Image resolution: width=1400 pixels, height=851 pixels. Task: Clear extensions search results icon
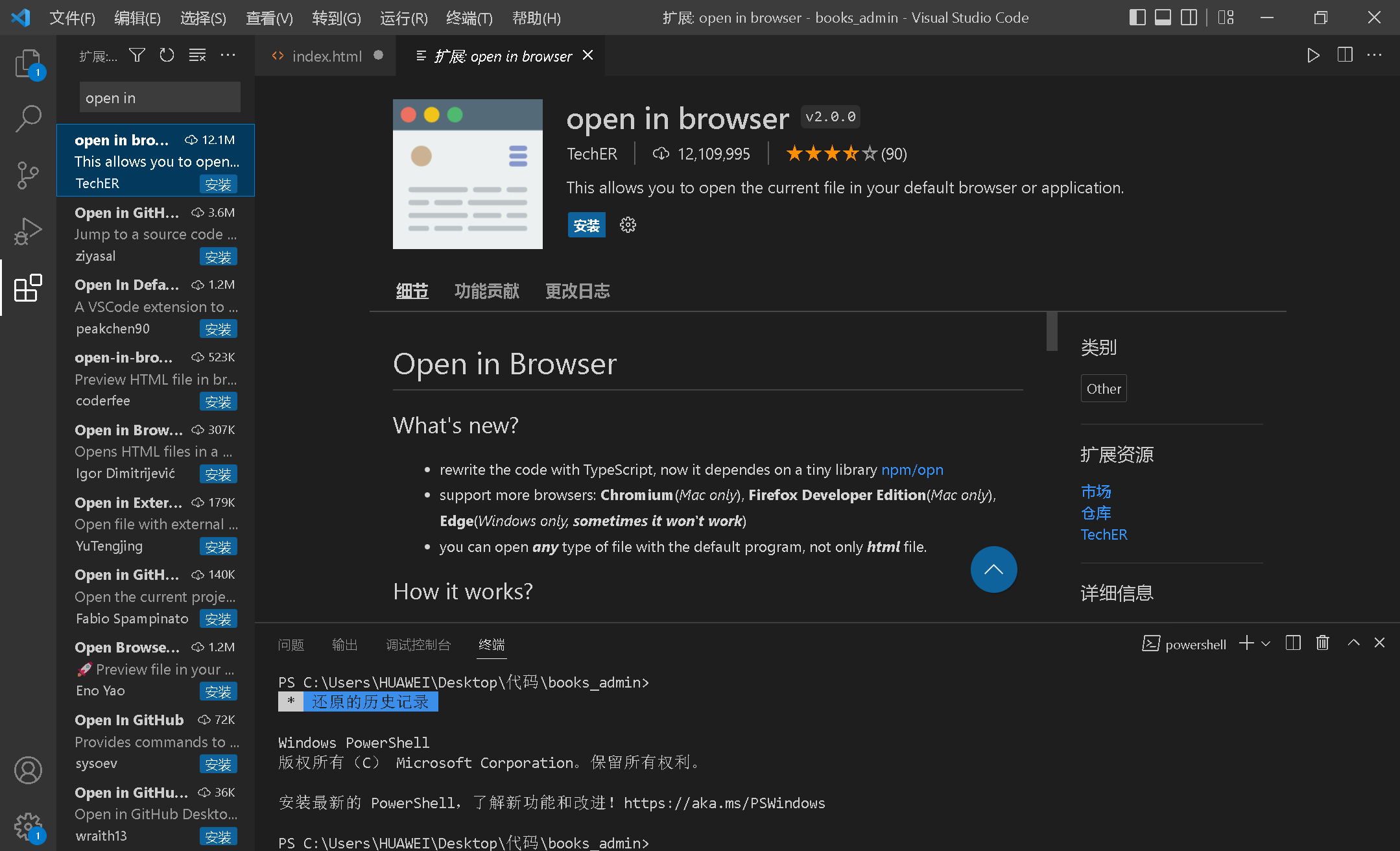pos(197,55)
